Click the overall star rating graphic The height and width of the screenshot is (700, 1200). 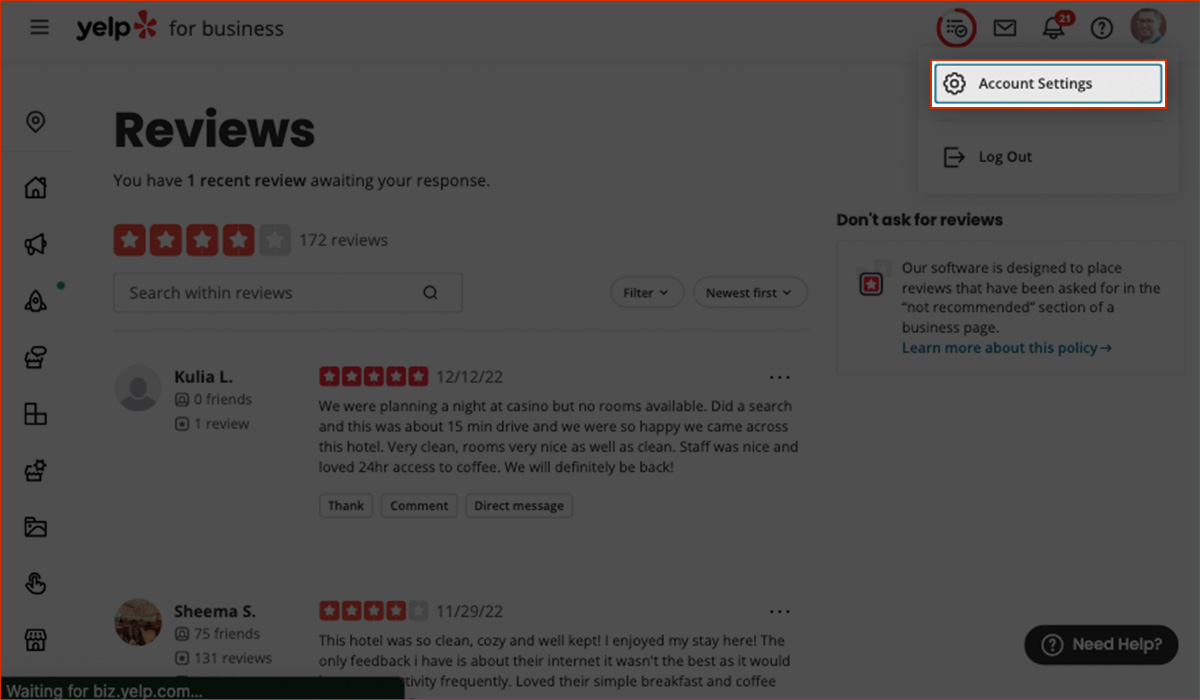click(202, 240)
